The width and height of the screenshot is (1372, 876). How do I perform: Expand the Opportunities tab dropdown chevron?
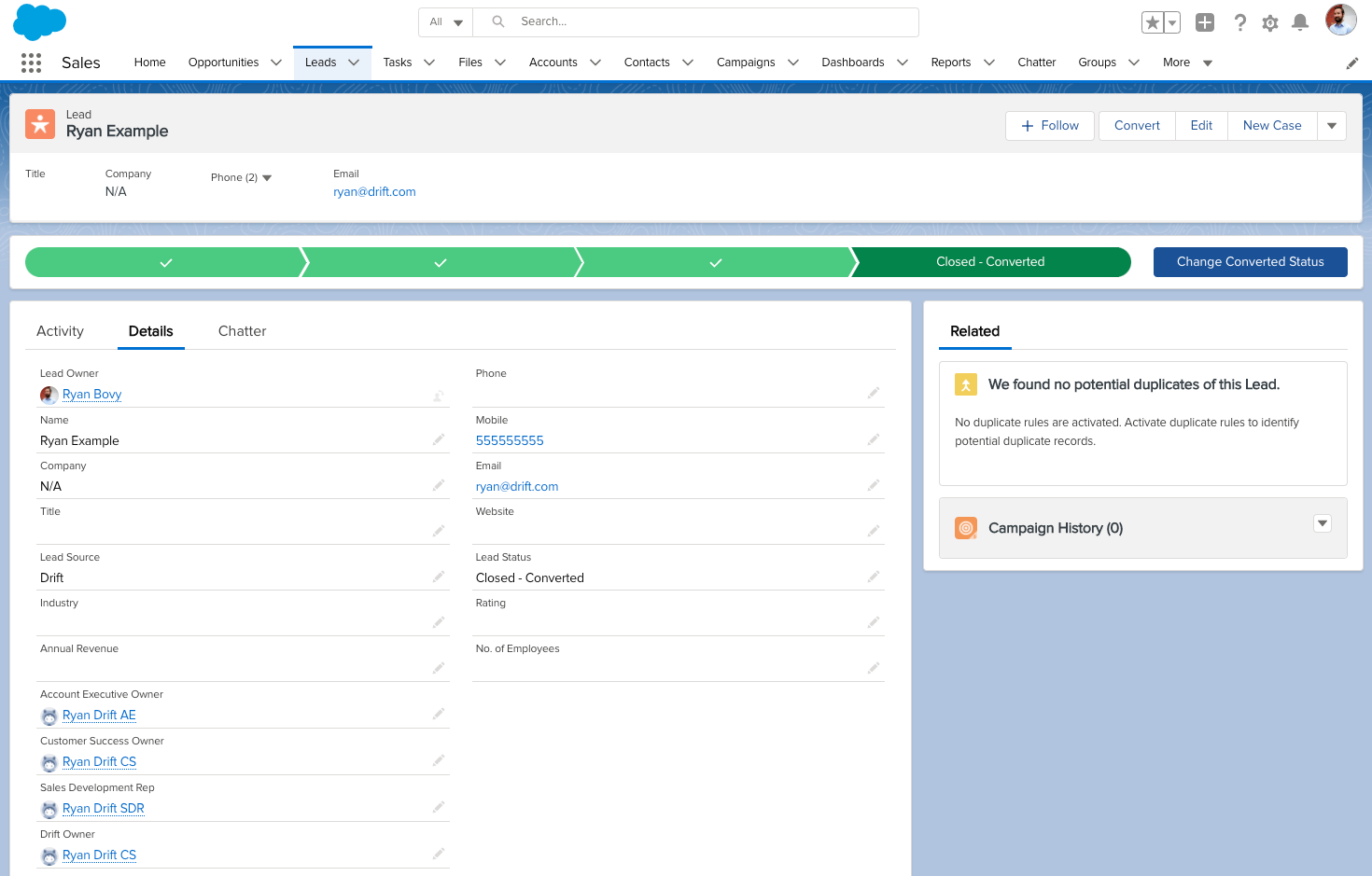click(276, 63)
